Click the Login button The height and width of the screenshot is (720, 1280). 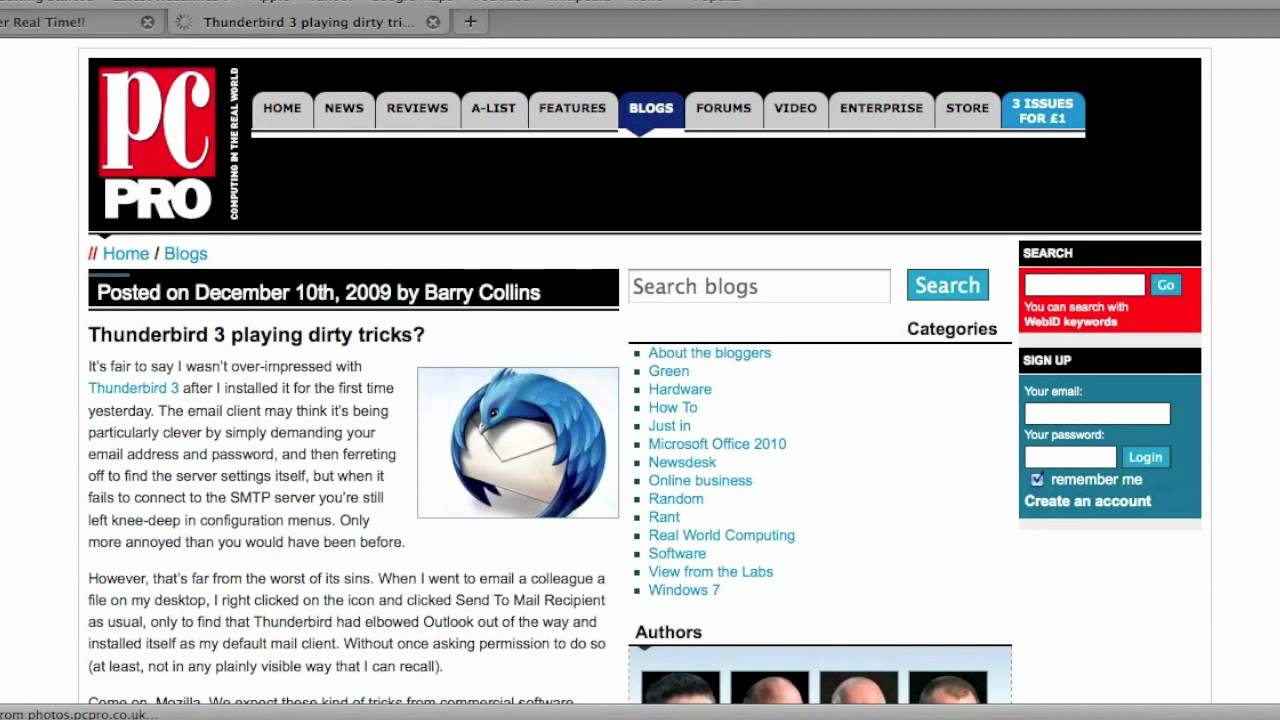(1145, 457)
